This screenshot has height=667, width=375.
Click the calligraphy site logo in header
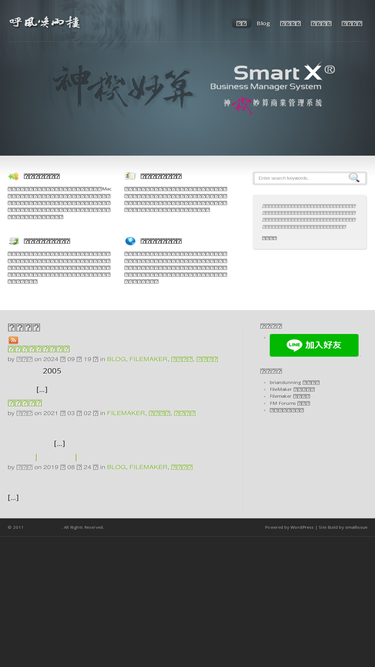click(45, 23)
